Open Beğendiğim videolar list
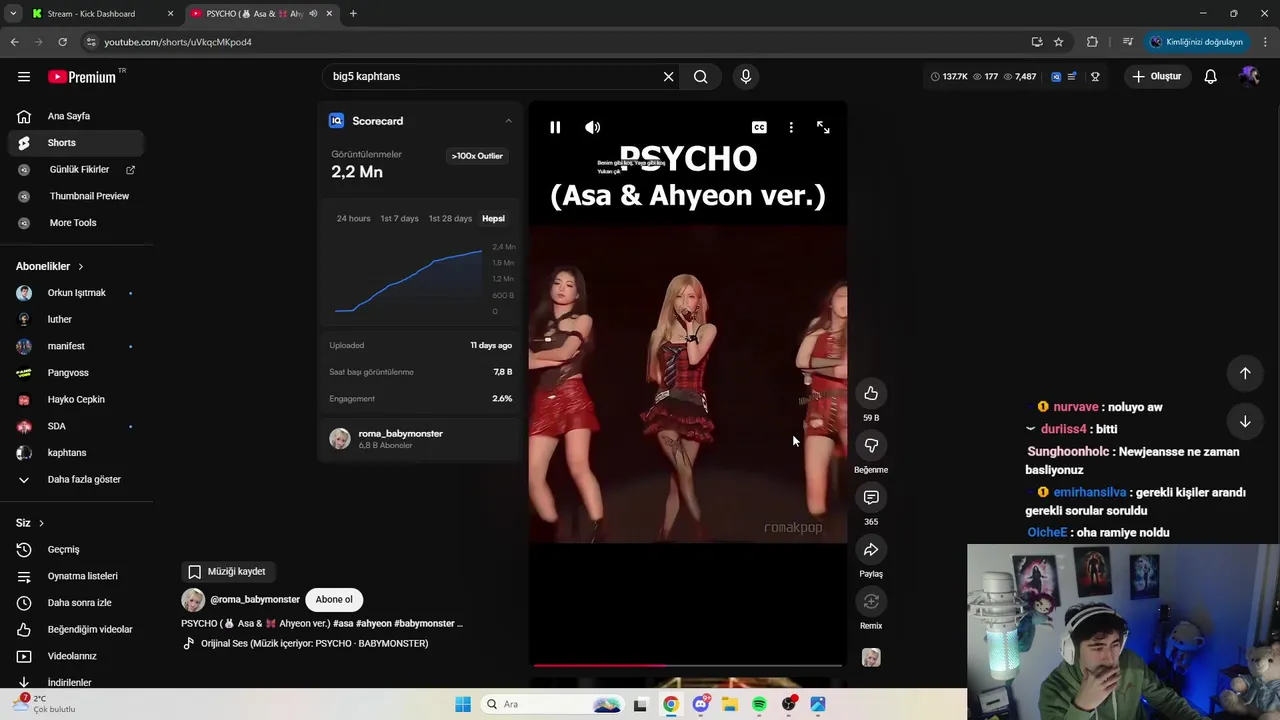This screenshot has width=1280, height=720. click(x=76, y=629)
